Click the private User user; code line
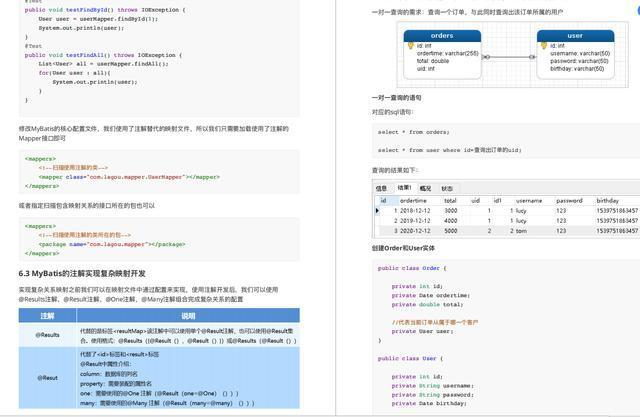 pos(422,331)
